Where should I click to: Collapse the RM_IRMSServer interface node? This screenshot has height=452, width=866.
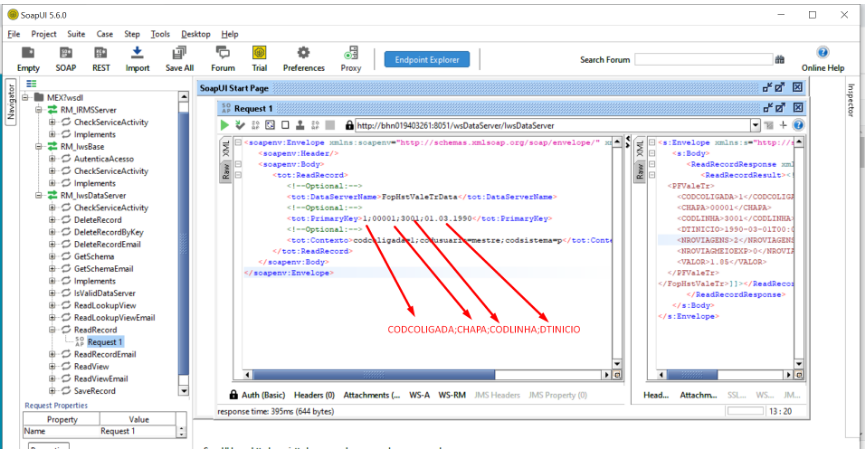(x=39, y=110)
